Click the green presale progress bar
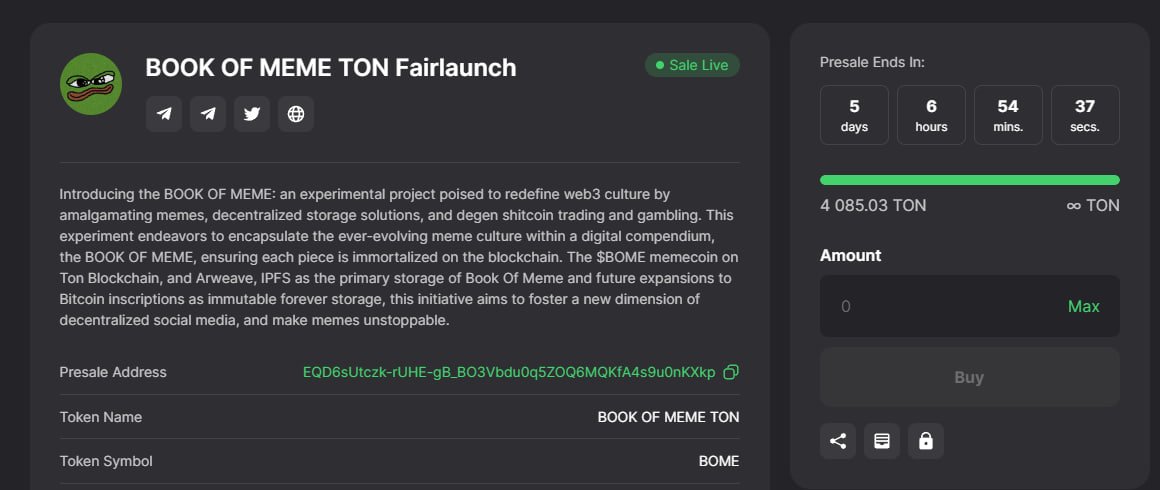The height and width of the screenshot is (490, 1160). pos(969,180)
